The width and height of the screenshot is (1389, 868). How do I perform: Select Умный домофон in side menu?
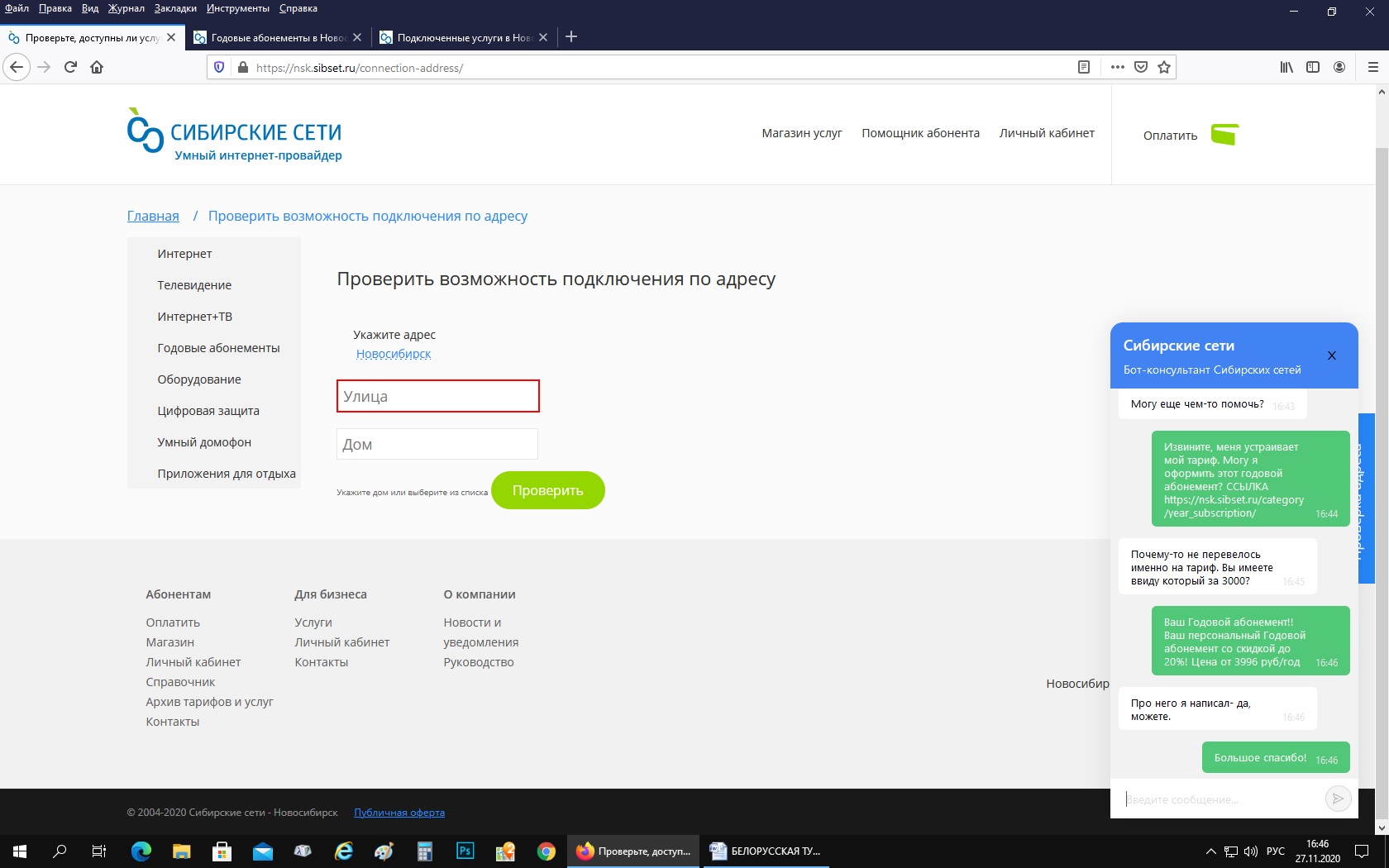tap(204, 442)
